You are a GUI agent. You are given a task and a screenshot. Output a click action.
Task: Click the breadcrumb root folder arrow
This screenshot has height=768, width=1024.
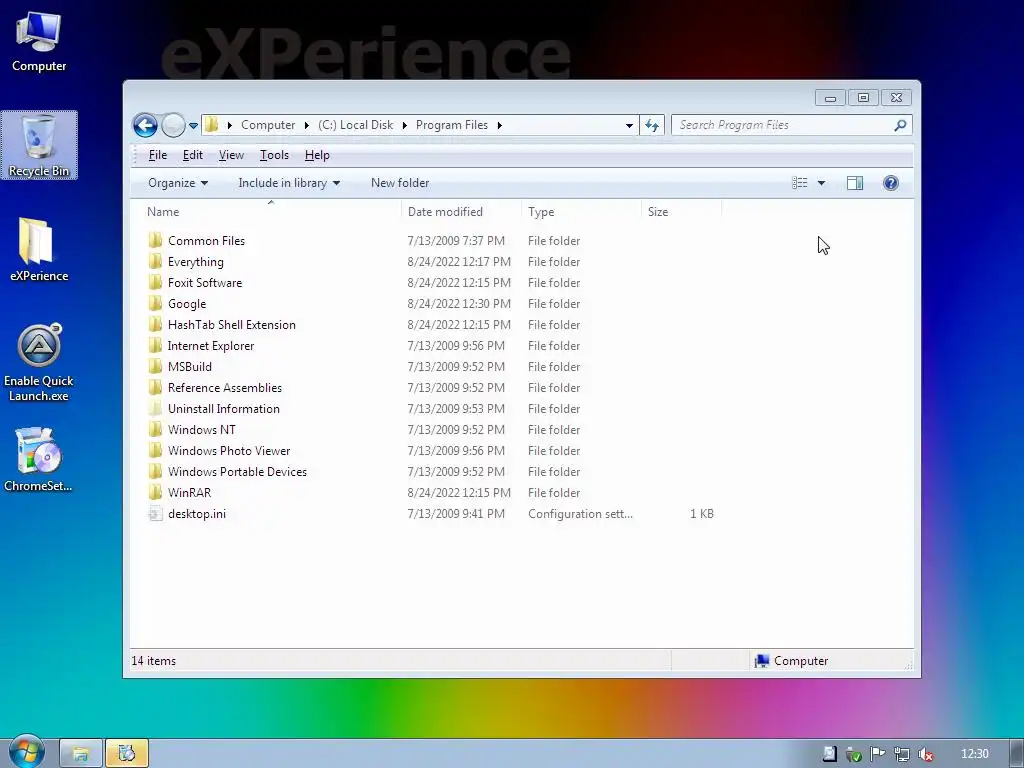229,125
